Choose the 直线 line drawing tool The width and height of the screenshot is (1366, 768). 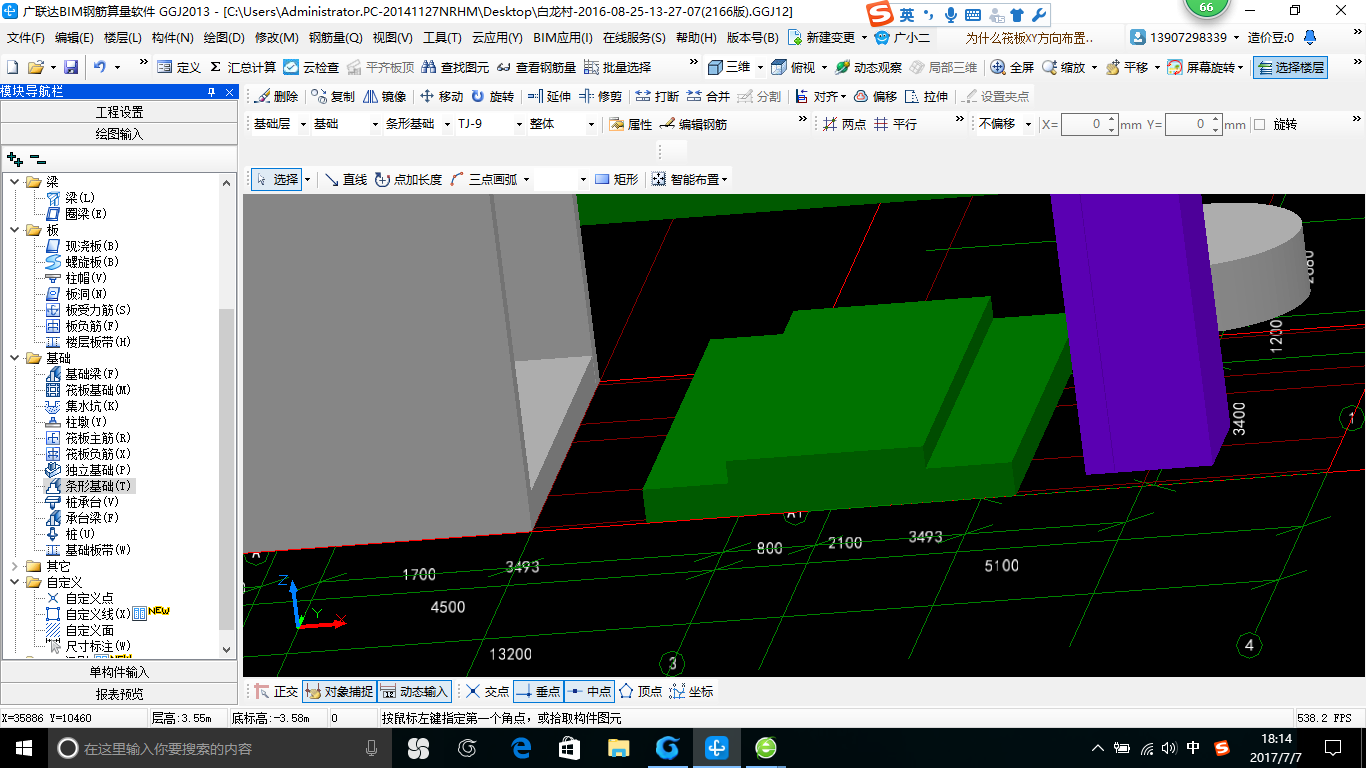click(x=346, y=179)
